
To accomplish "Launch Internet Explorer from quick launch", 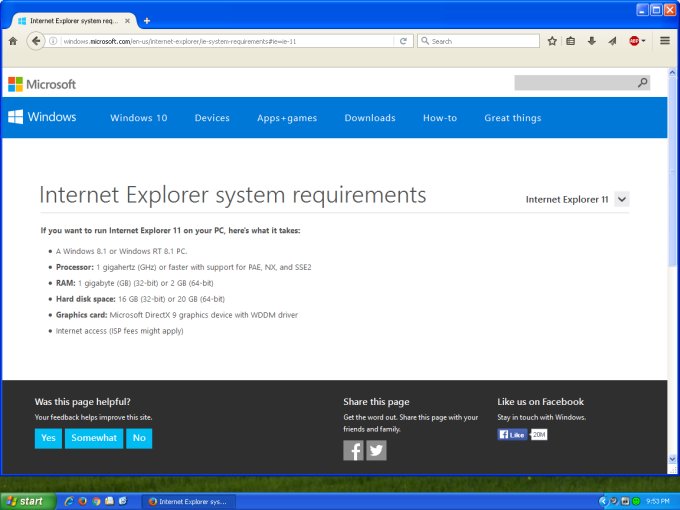I will tap(69, 501).
